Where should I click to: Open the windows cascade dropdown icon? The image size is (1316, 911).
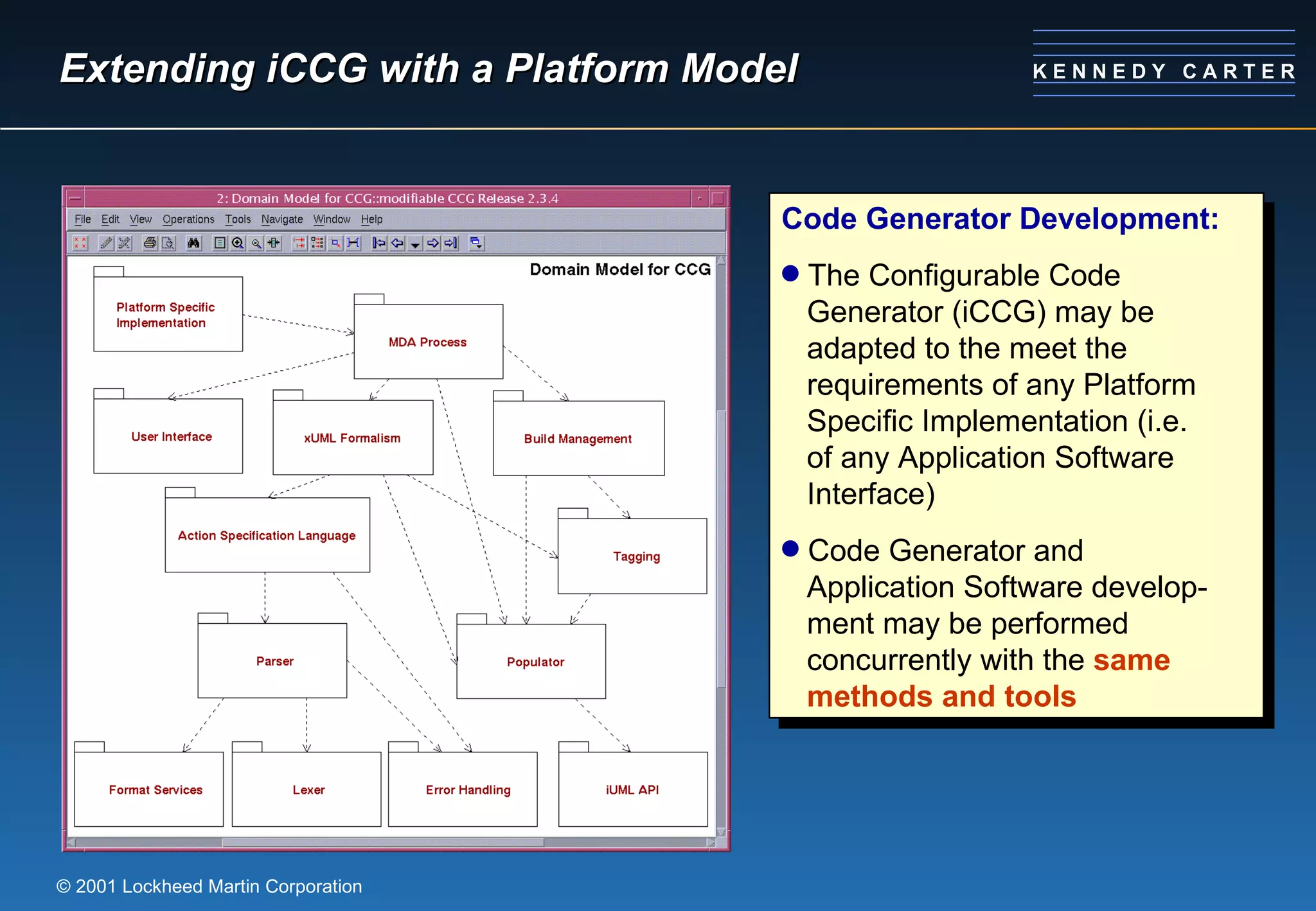pyautogui.click(x=476, y=243)
